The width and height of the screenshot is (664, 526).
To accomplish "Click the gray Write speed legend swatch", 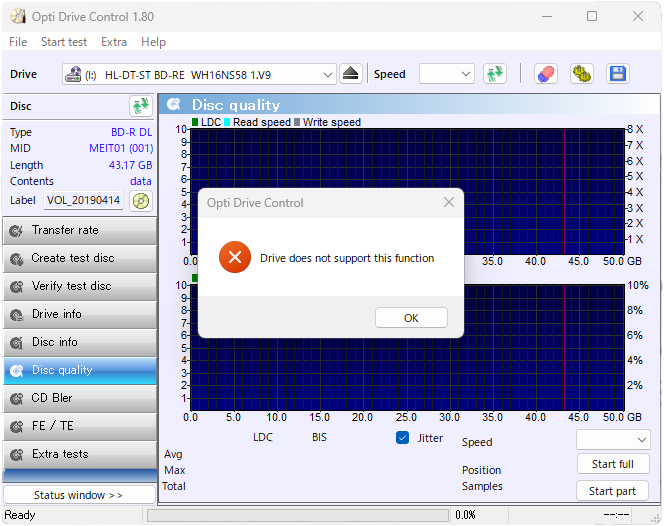I will coord(297,122).
